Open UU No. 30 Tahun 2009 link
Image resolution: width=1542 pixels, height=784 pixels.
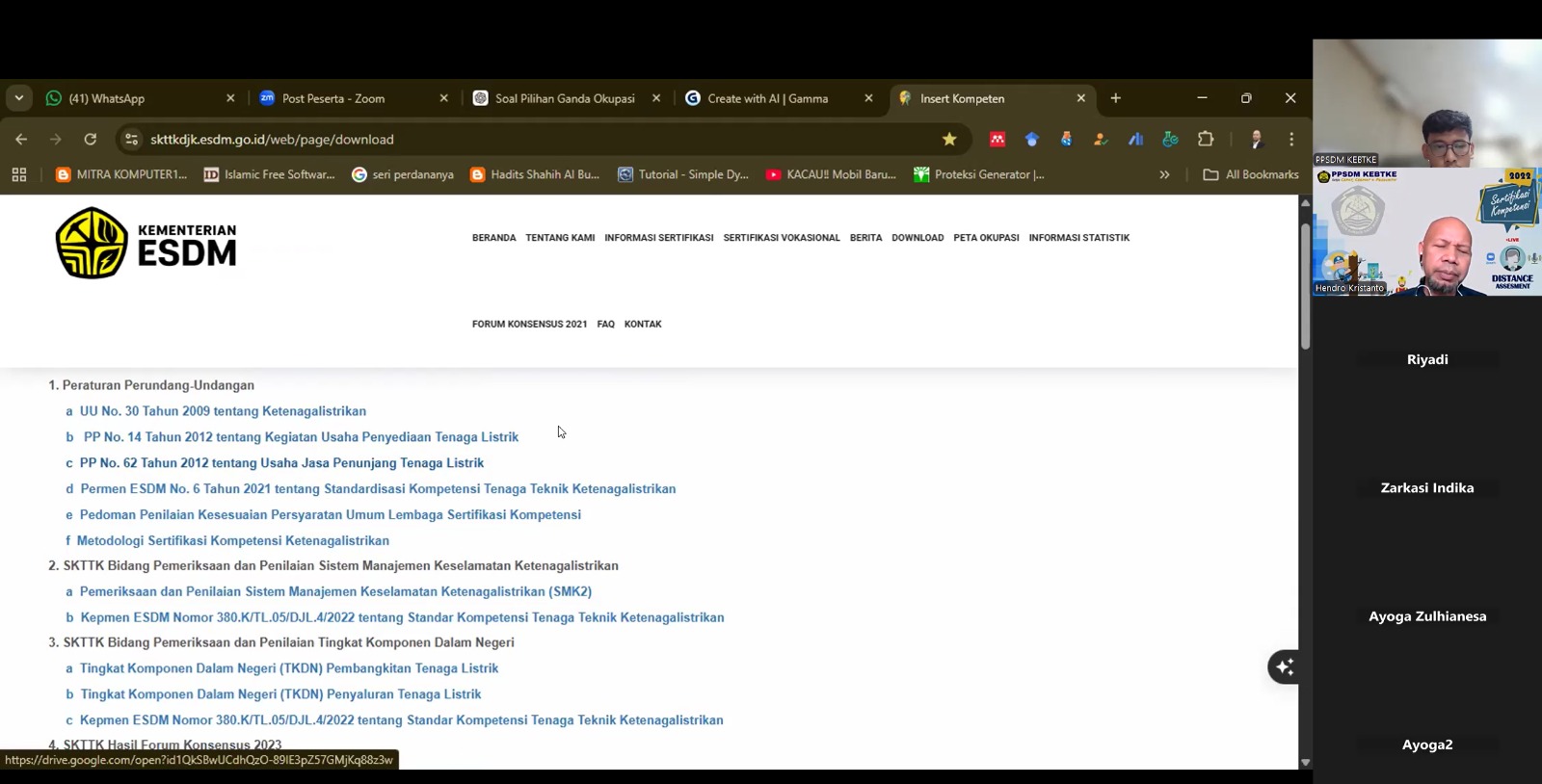(223, 411)
